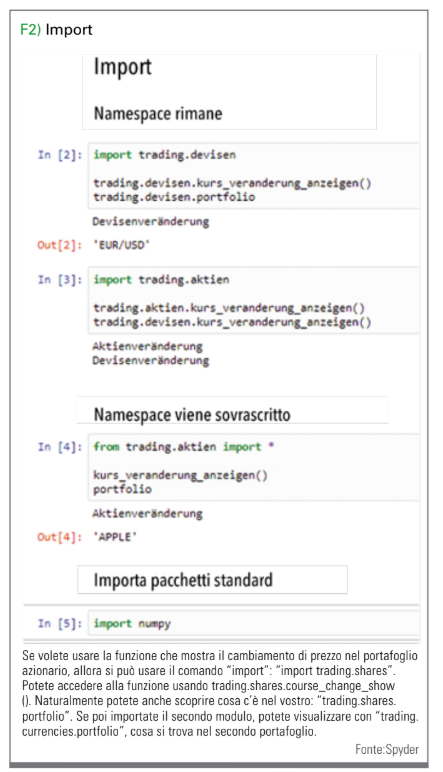Click trading.devisen.portfolio line in cell 2

174,197
